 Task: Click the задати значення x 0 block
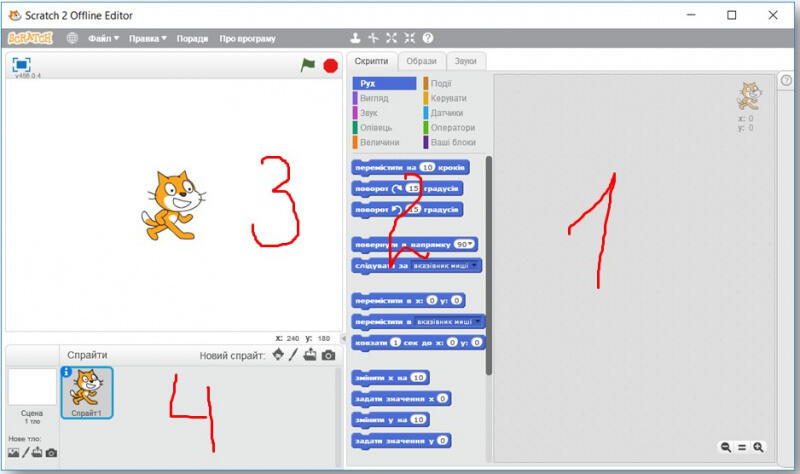(402, 399)
